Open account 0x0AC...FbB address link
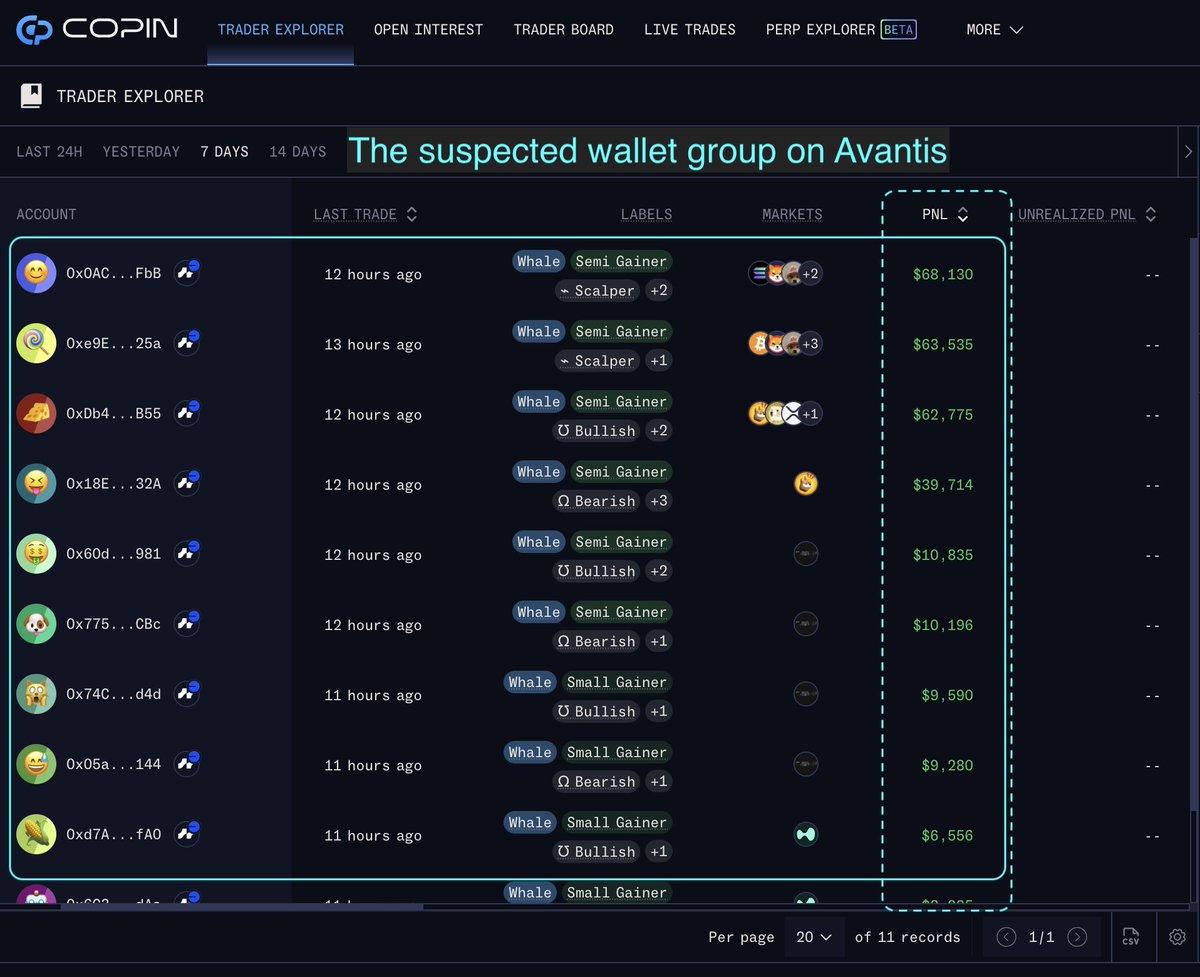This screenshot has width=1200, height=977. point(113,274)
